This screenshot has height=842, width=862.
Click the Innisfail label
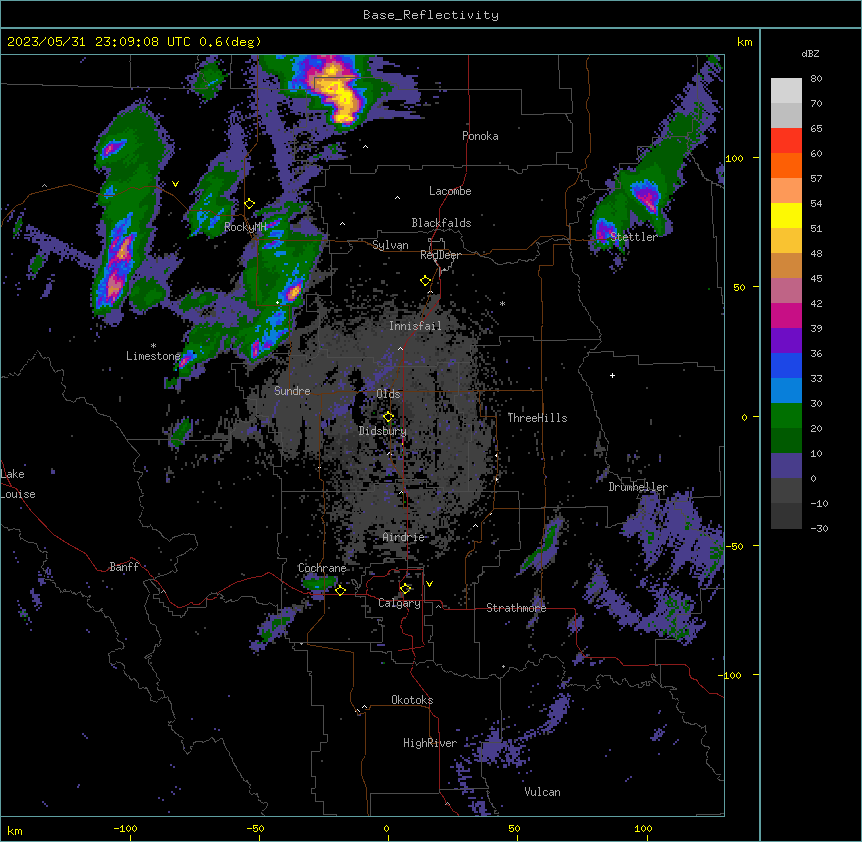tap(415, 326)
